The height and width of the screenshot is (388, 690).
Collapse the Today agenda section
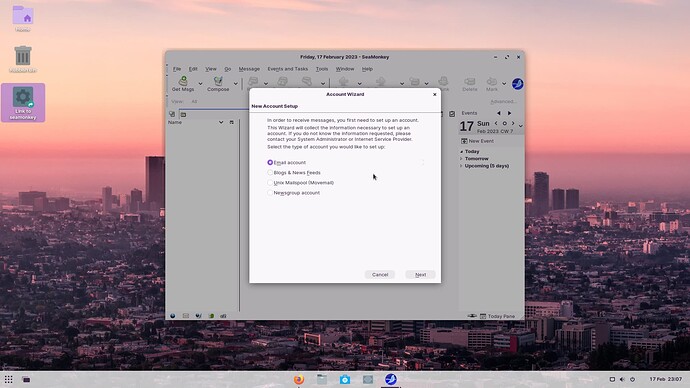(x=462, y=151)
